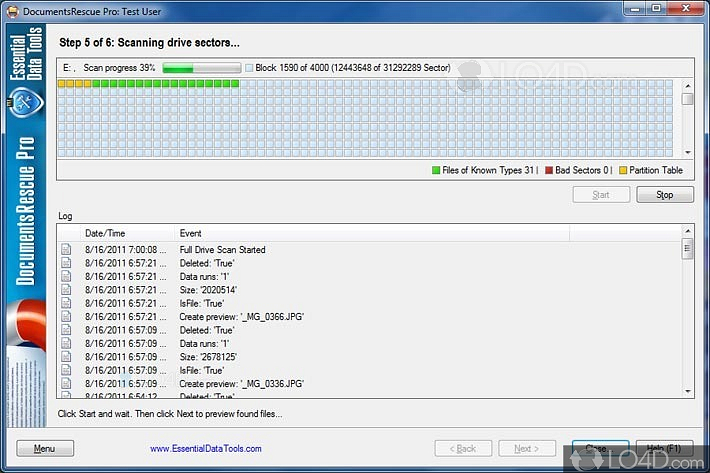710x473 pixels.
Task: Click the 'Partition Table' legend label
Action: 656,170
